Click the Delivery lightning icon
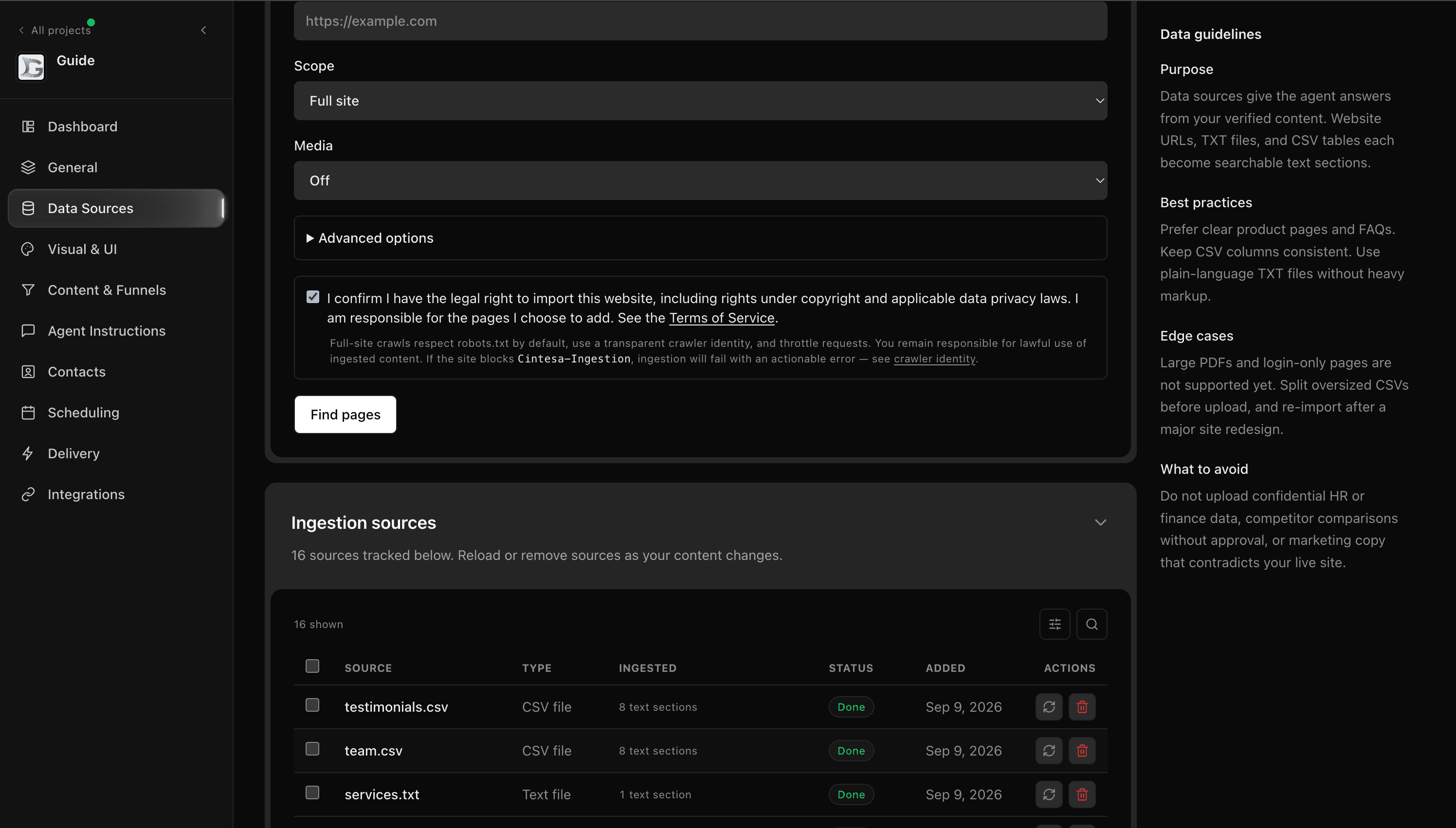The height and width of the screenshot is (828, 1456). coord(28,454)
